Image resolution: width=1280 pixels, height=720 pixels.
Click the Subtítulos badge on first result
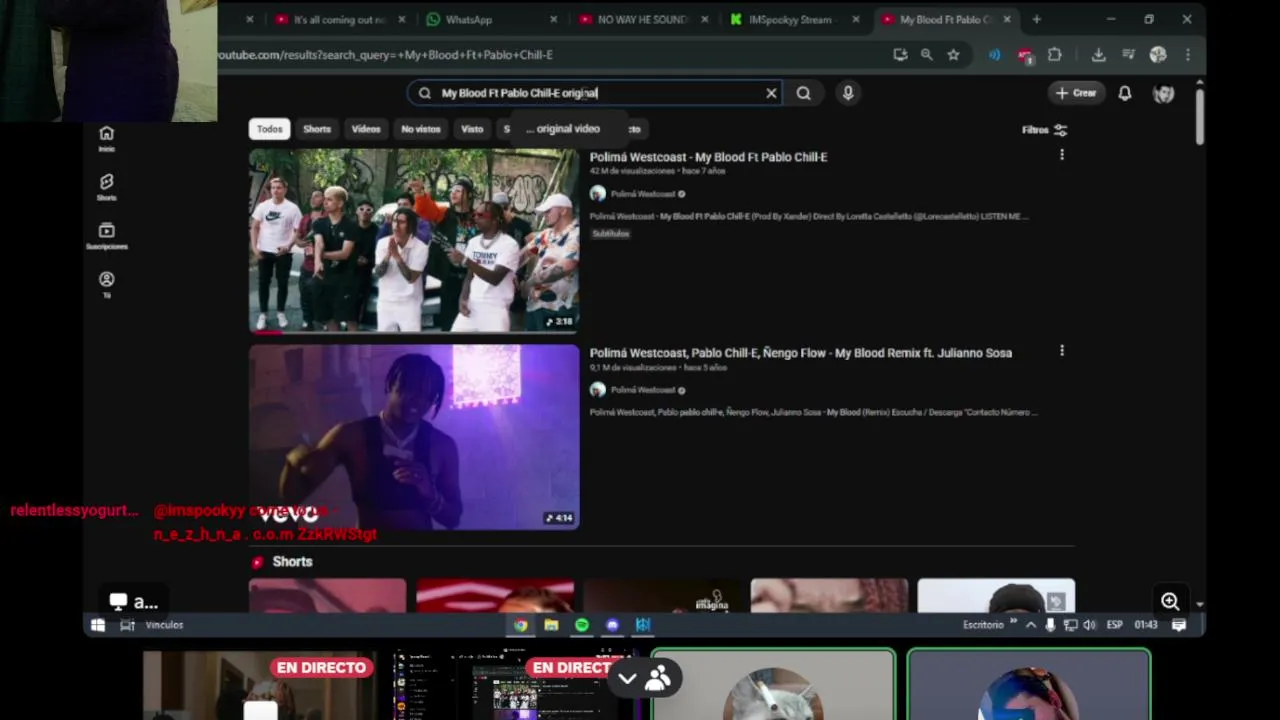[610, 234]
